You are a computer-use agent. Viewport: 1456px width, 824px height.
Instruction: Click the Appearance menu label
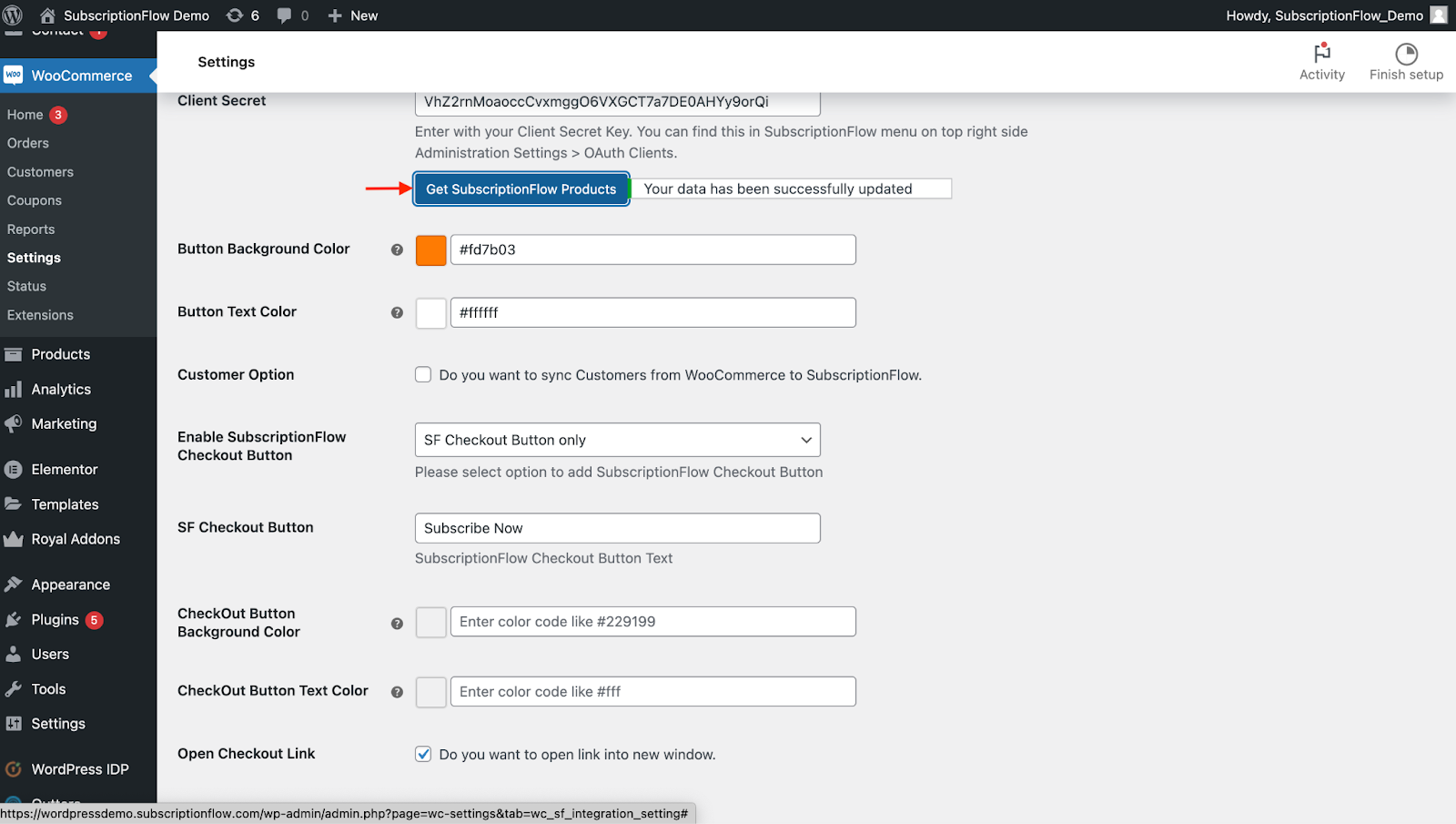[x=71, y=585]
